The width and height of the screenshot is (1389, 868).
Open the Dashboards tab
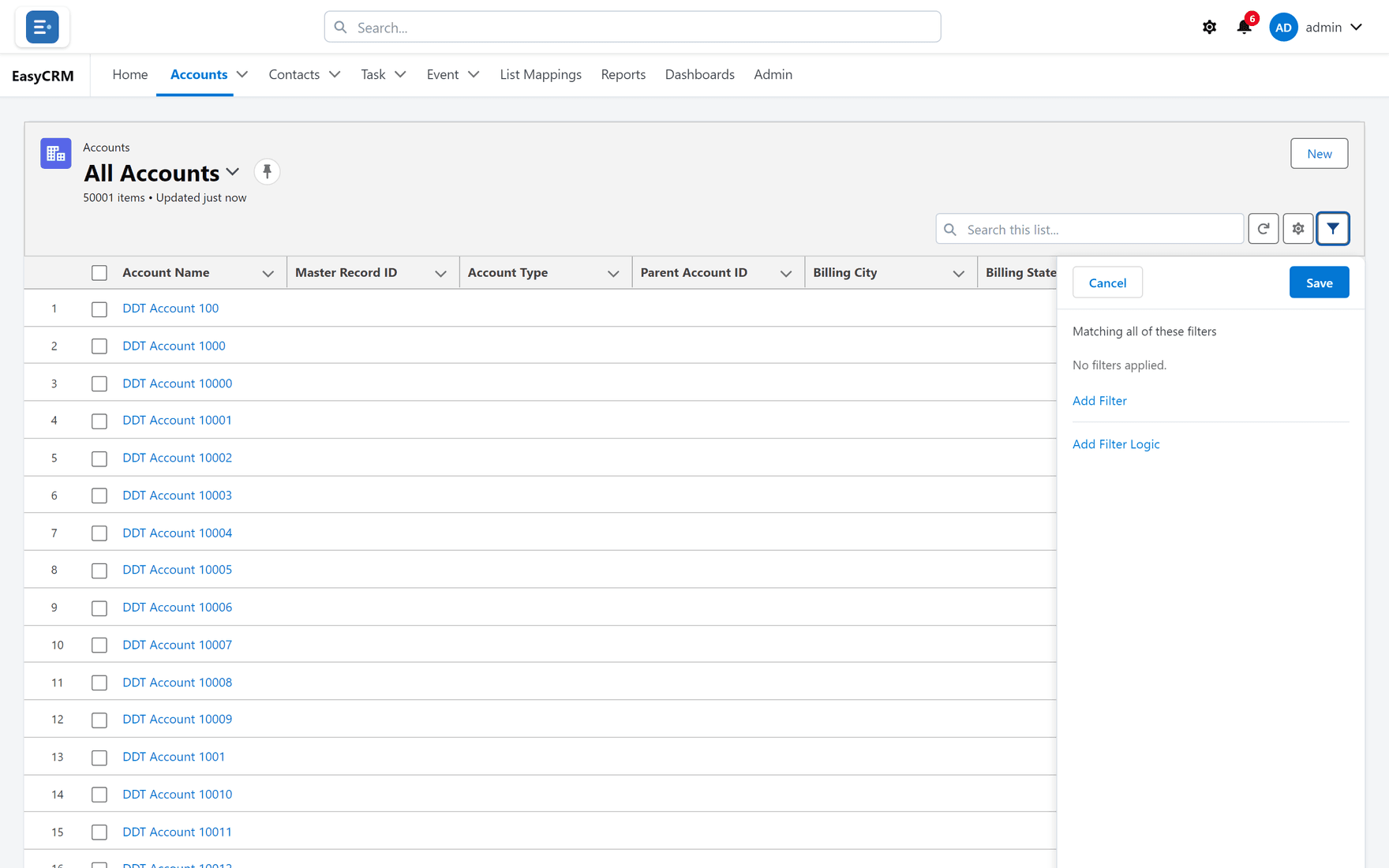point(700,75)
